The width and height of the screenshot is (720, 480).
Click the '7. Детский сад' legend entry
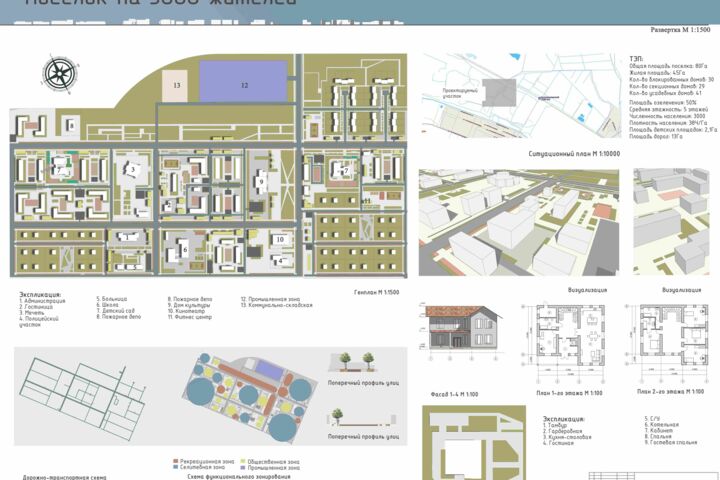pos(115,311)
